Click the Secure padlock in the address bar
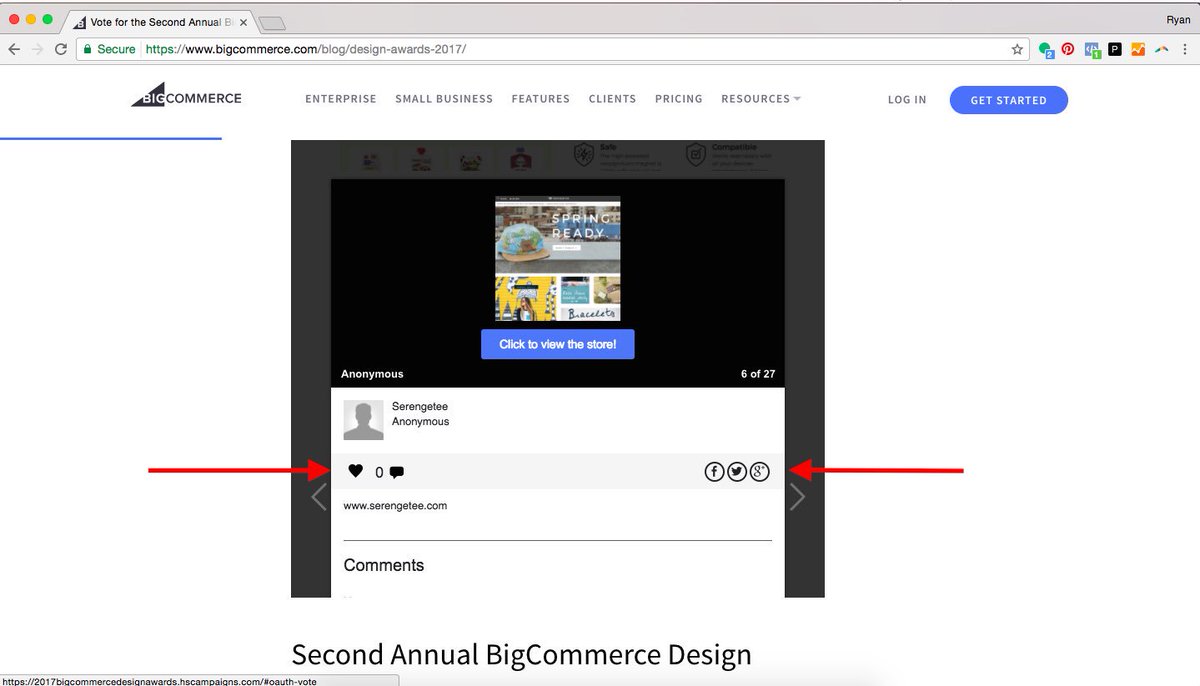 point(89,47)
